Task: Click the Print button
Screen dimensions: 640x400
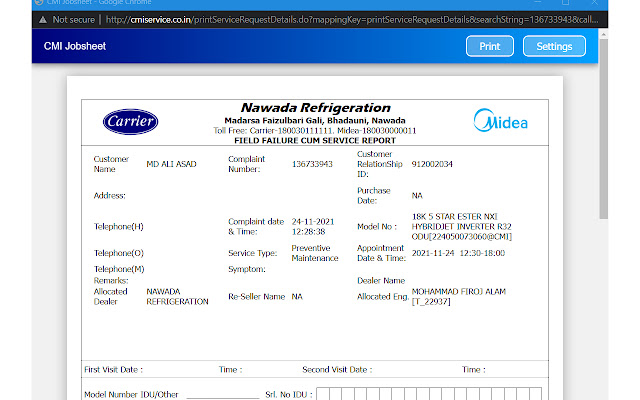Action: pyautogui.click(x=489, y=46)
